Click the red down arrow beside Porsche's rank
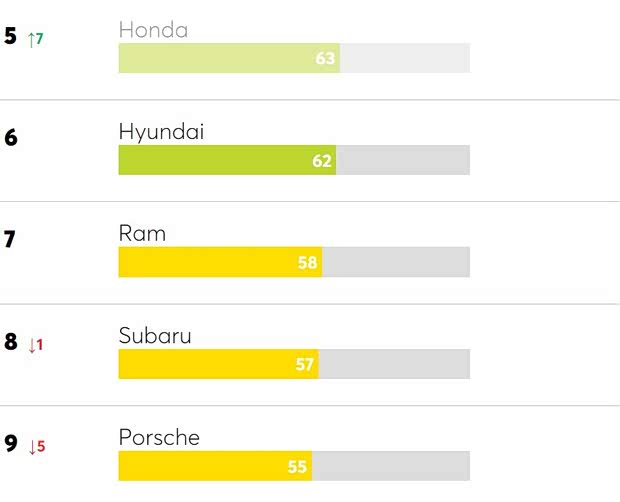This screenshot has height=502, width=620. click(x=33, y=447)
